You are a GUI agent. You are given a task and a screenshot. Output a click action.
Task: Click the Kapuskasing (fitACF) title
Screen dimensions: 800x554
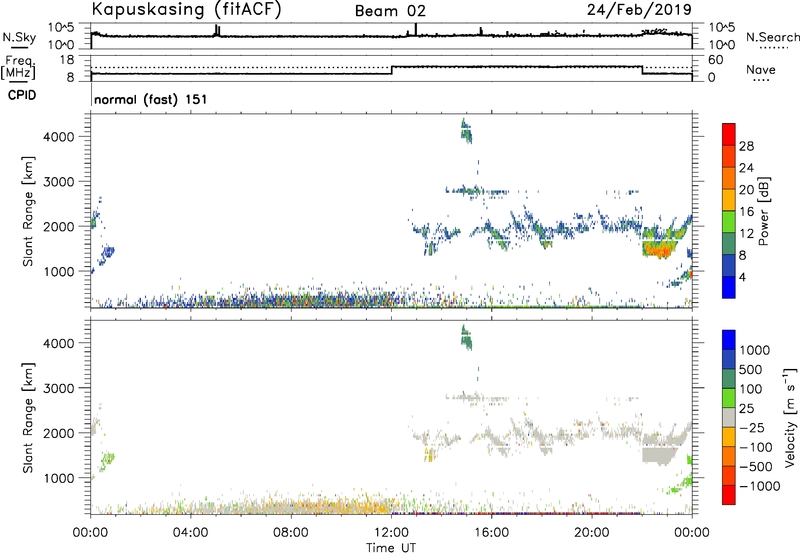(x=186, y=9)
